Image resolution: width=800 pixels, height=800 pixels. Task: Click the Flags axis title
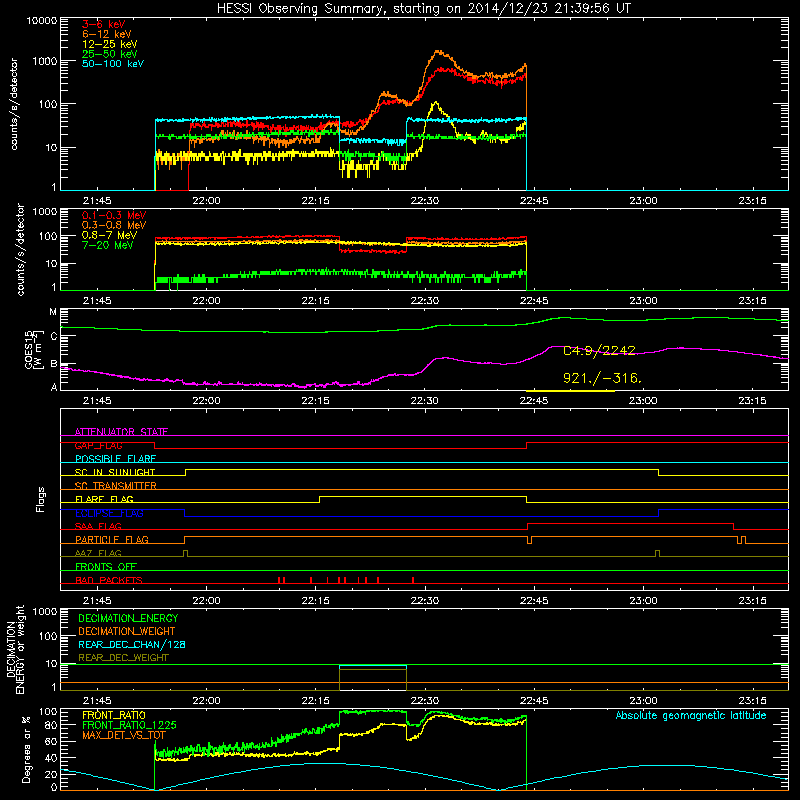tap(40, 499)
